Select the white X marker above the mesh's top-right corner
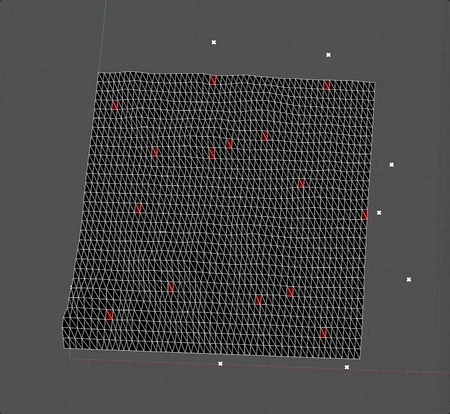The width and height of the screenshot is (450, 414). pyautogui.click(x=328, y=55)
